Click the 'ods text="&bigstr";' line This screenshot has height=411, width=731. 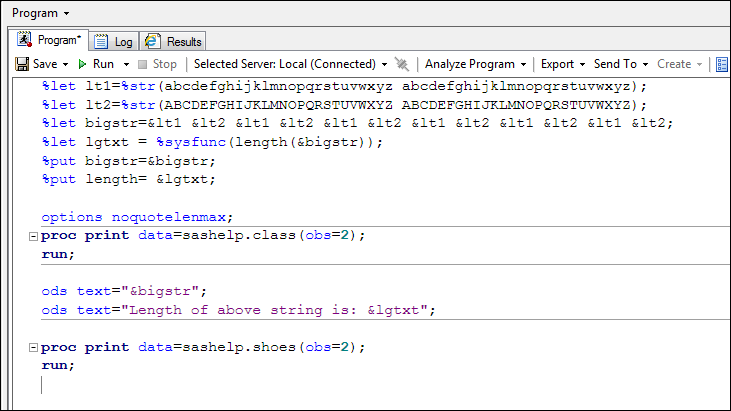point(124,291)
